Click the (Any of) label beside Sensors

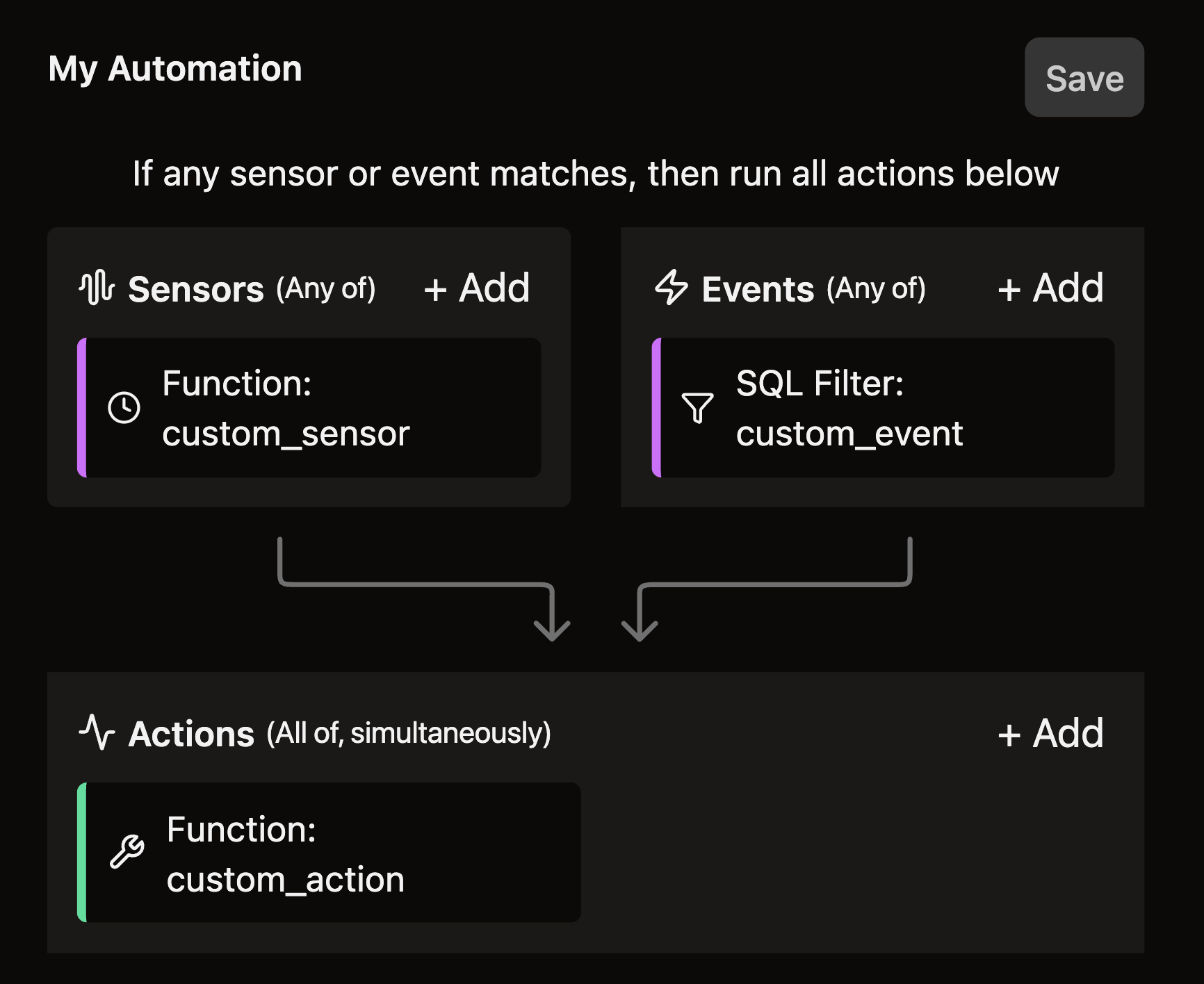326,288
